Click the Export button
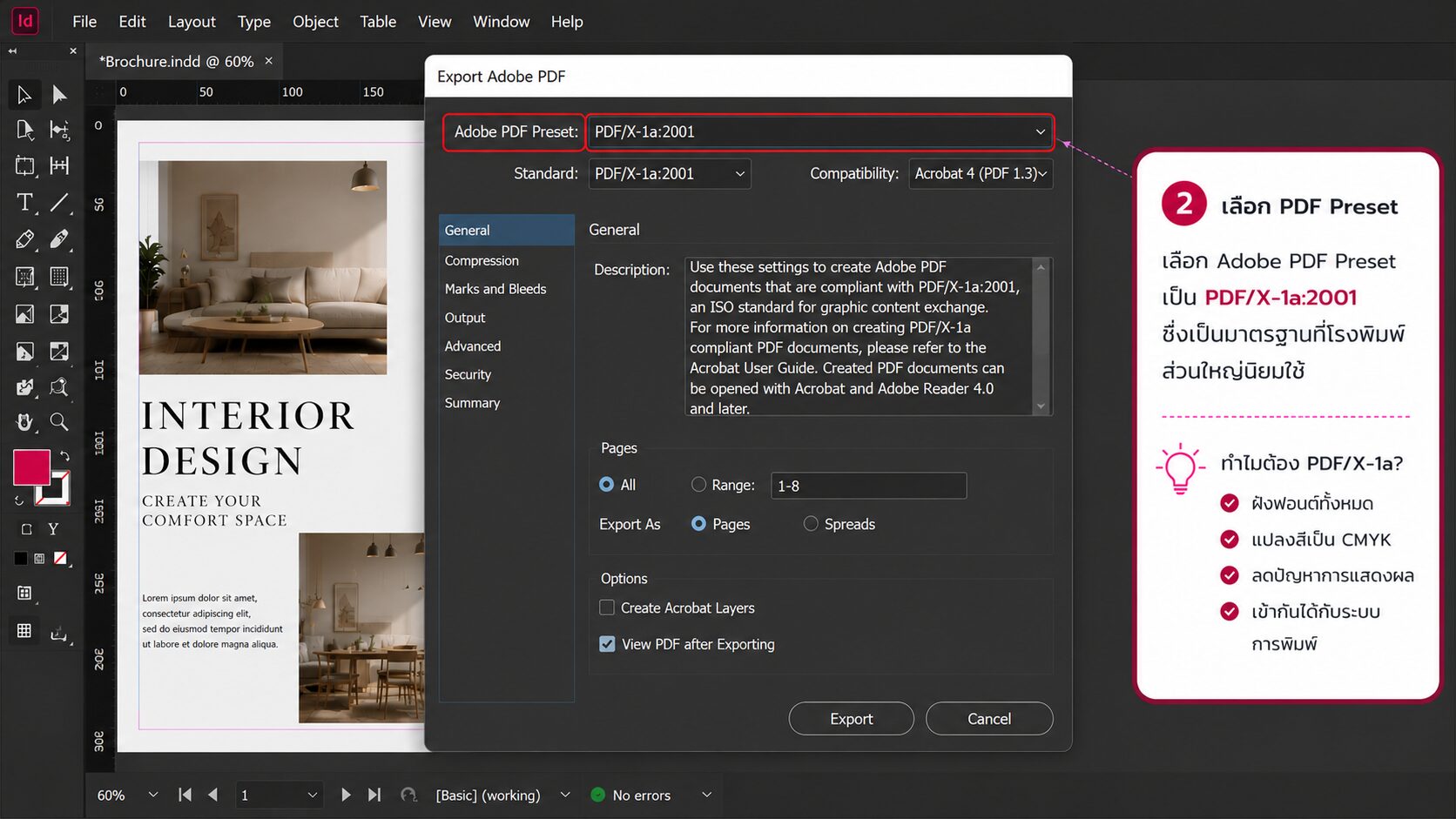 point(851,719)
